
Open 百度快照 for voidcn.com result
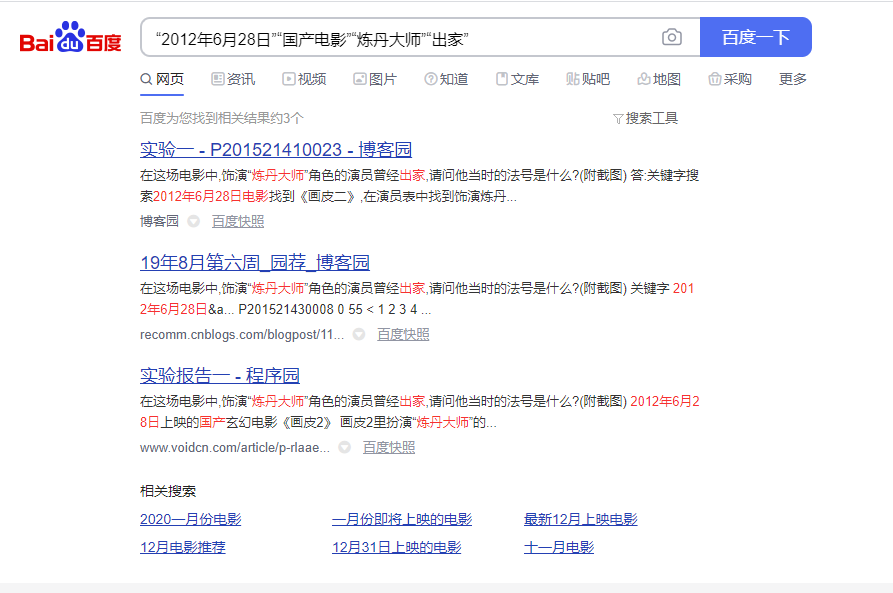[388, 448]
